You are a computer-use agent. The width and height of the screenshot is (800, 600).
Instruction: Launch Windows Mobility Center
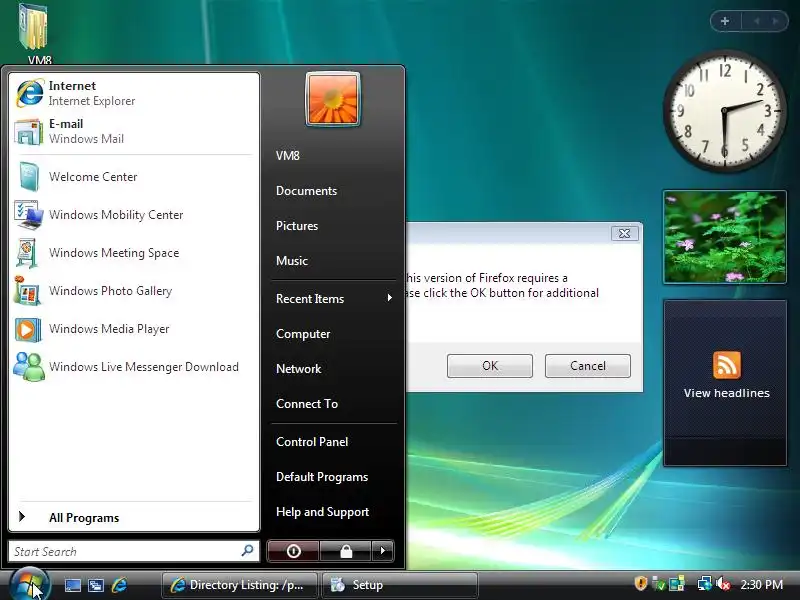[x=134, y=215]
